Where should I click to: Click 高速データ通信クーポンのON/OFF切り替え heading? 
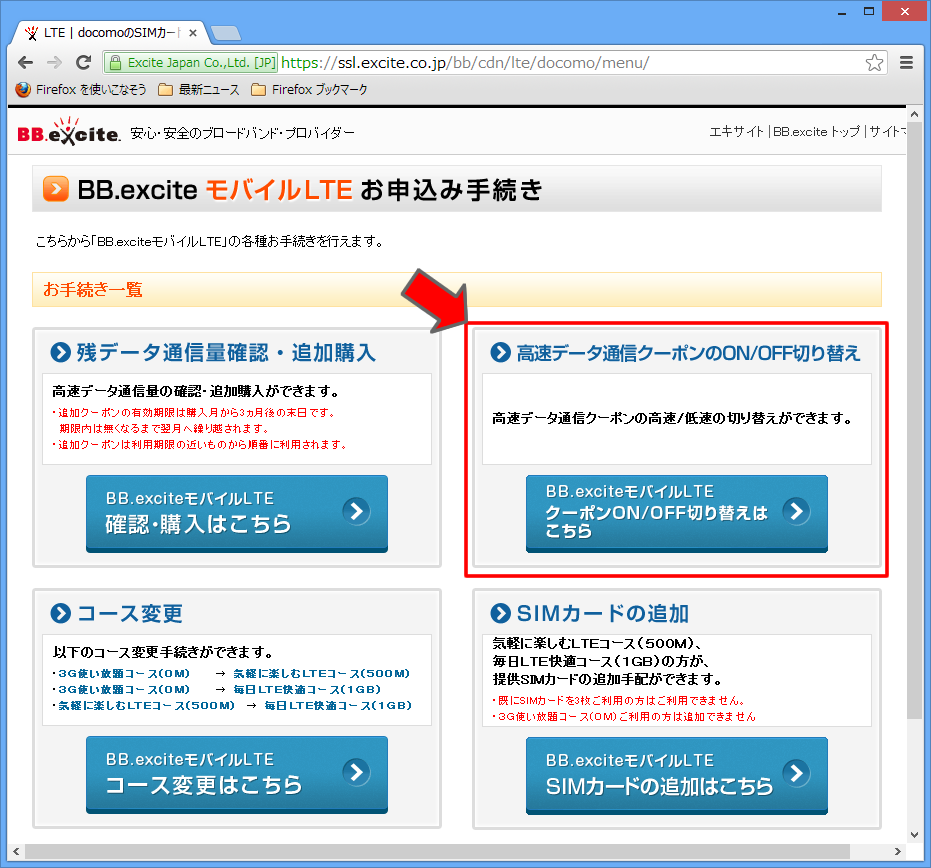click(688, 353)
